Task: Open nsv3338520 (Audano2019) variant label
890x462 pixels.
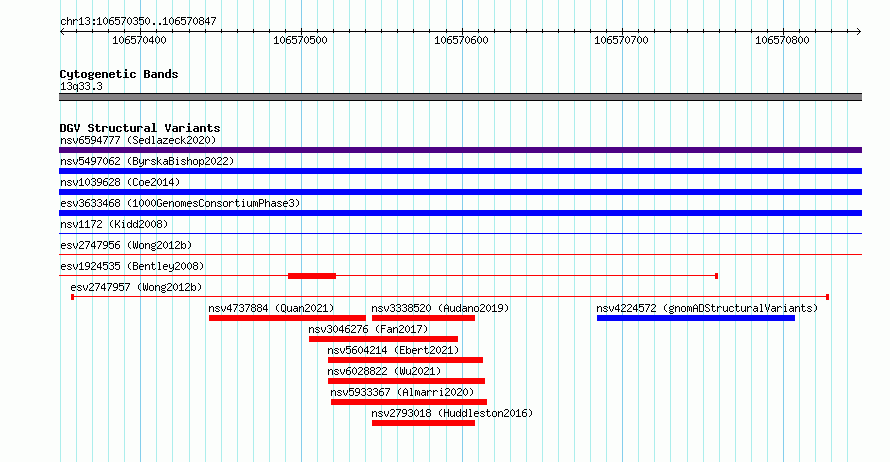Action: (x=440, y=308)
